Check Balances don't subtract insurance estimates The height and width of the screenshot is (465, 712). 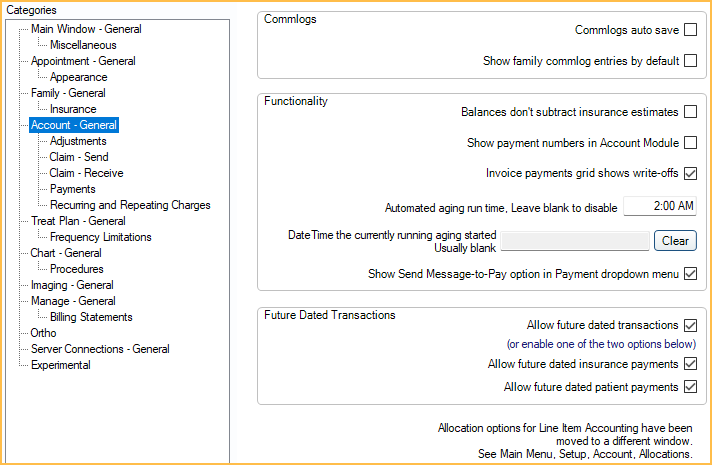[690, 112]
